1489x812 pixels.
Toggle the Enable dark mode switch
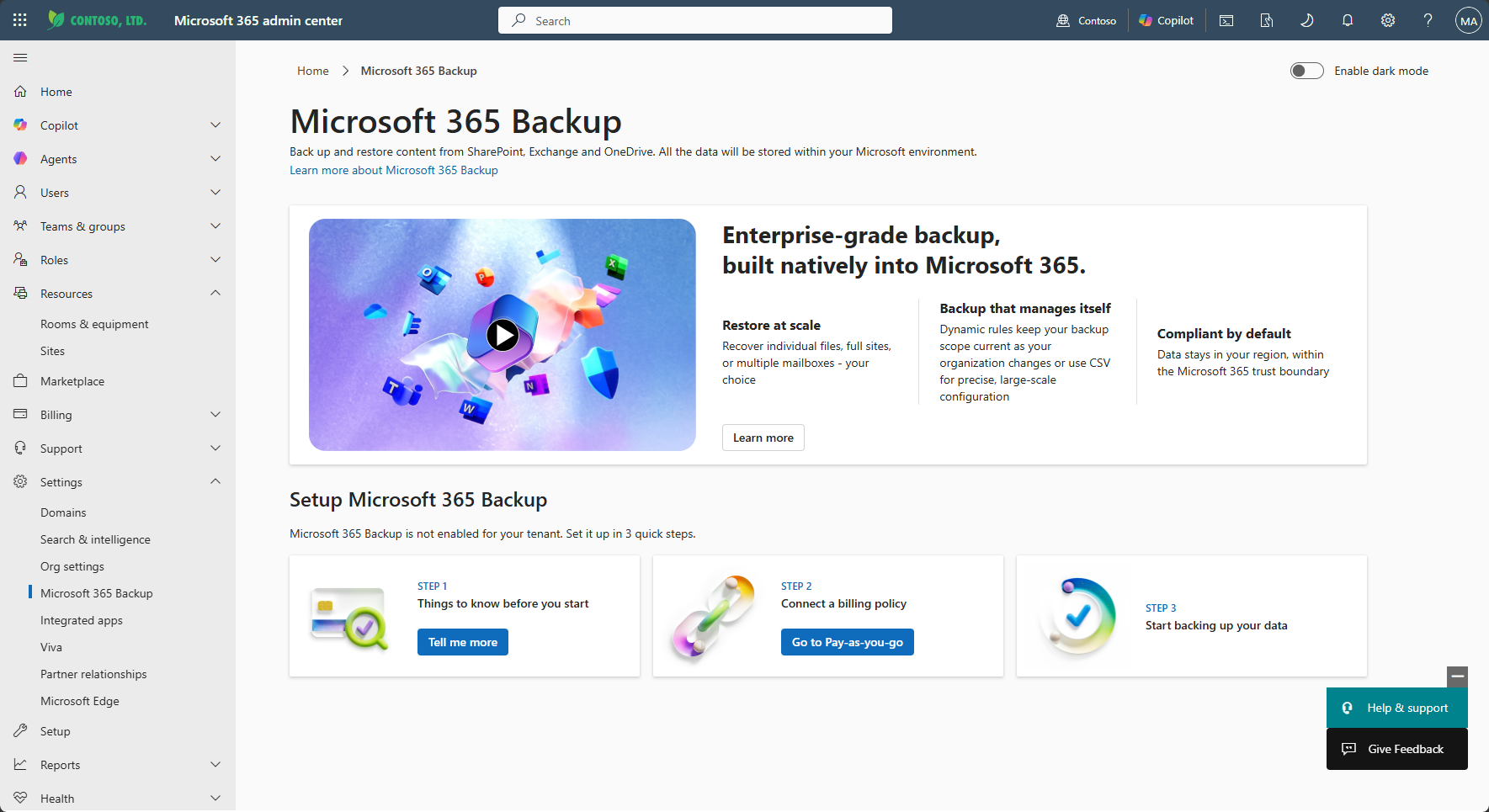point(1307,71)
